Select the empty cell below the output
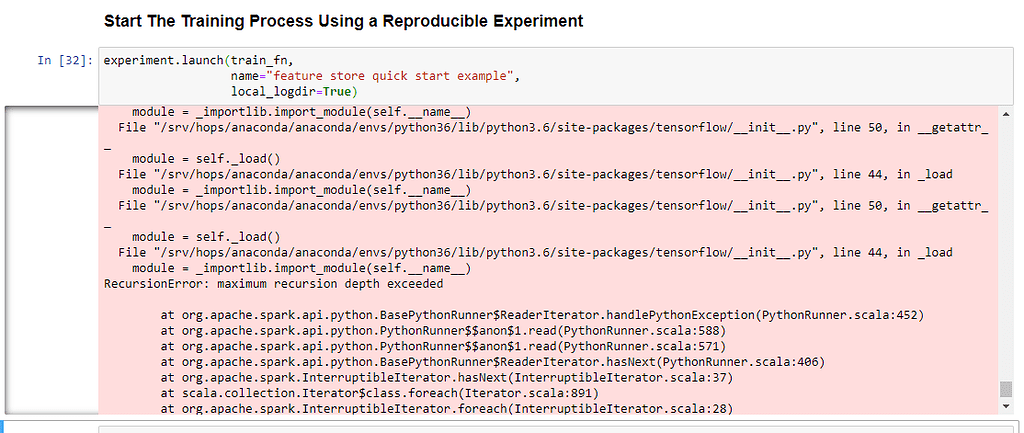Screen dimensions: 1024x433 click(x=550, y=428)
